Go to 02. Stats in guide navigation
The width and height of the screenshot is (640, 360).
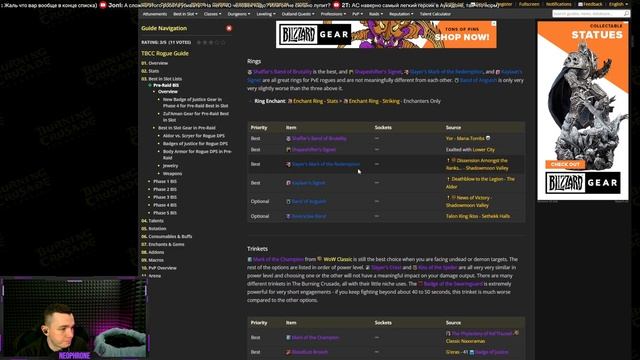(x=150, y=71)
